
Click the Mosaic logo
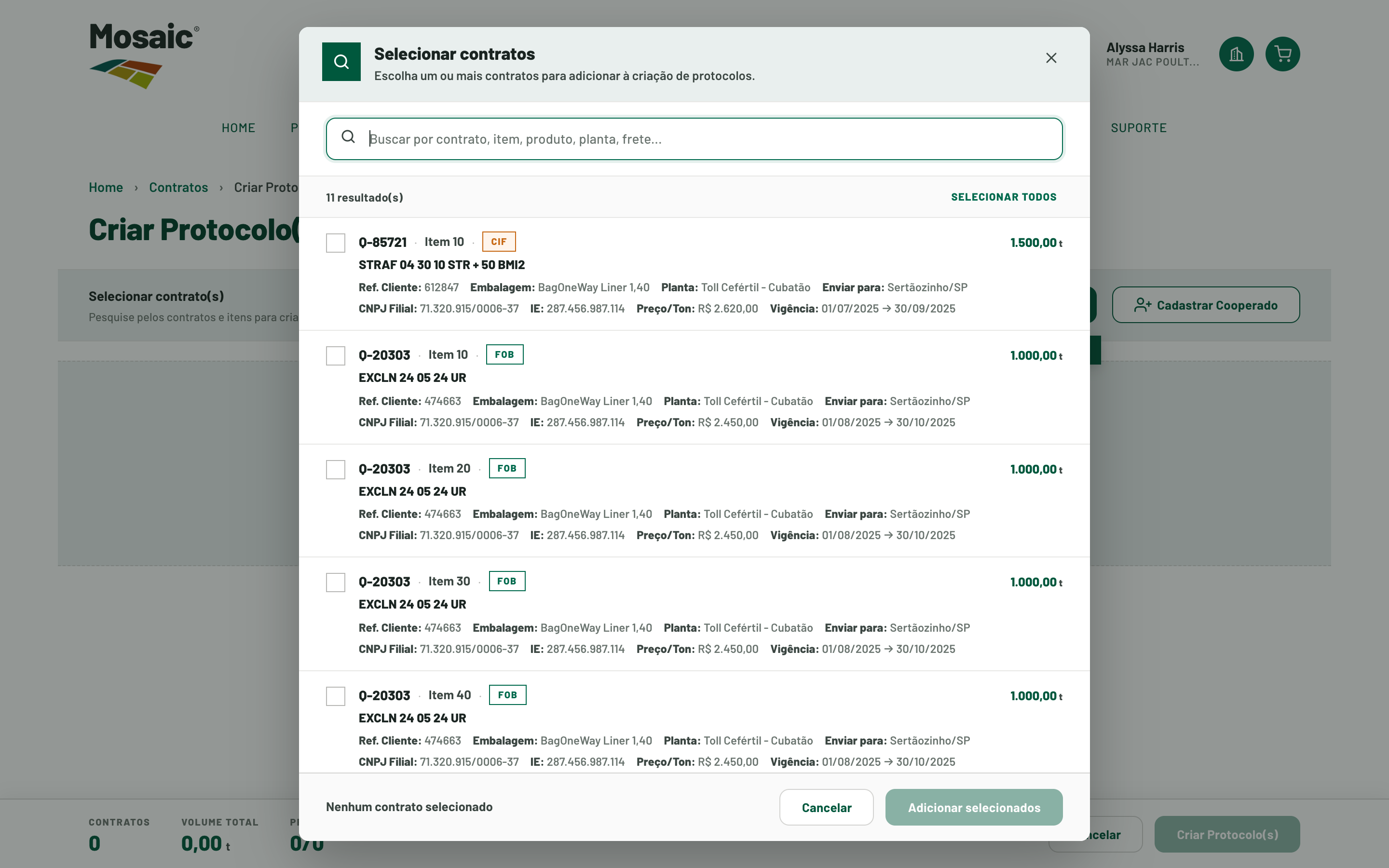click(x=145, y=55)
